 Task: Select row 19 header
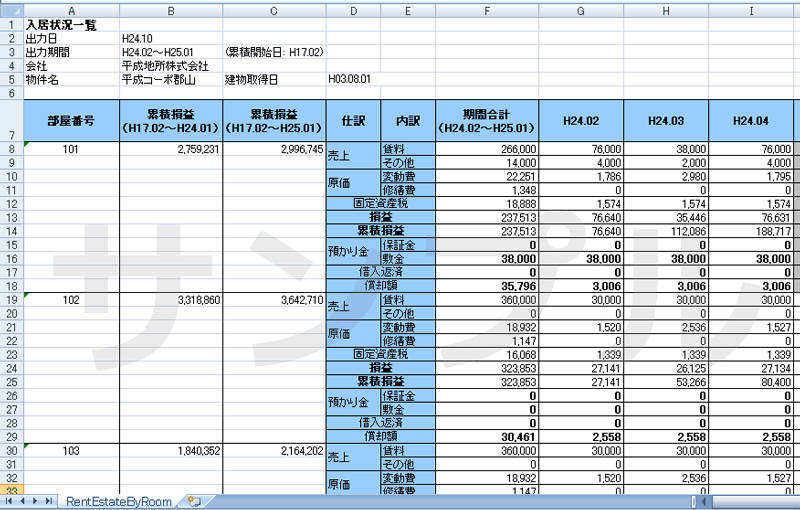point(10,299)
